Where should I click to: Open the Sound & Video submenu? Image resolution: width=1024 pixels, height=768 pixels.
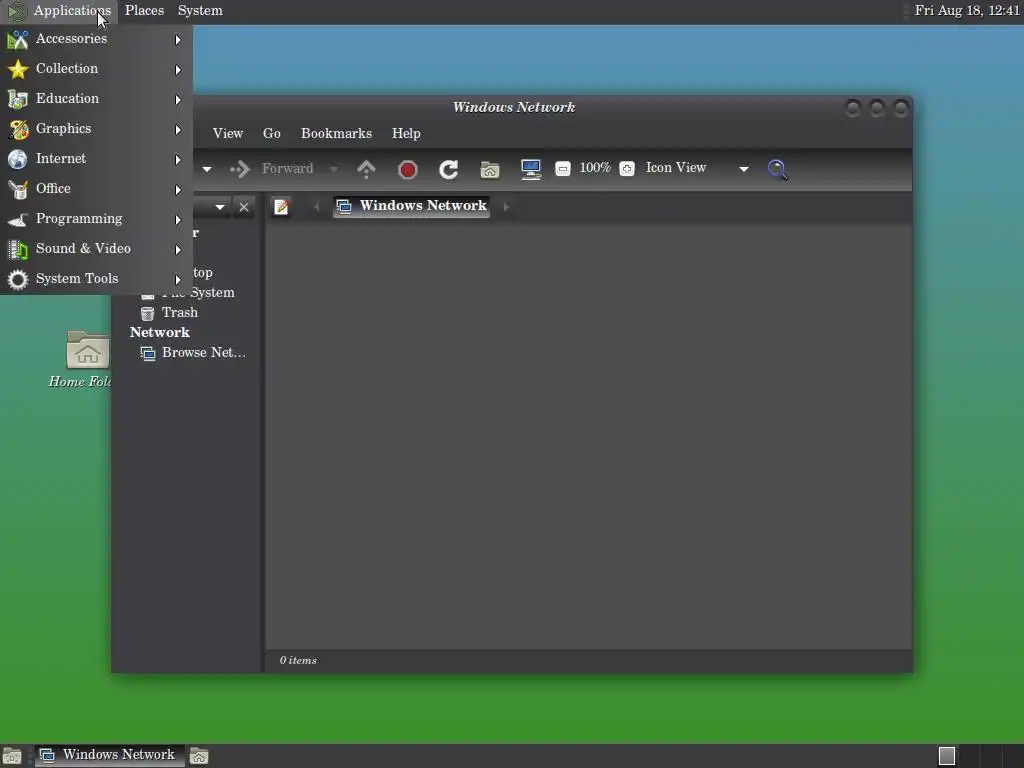coord(96,249)
